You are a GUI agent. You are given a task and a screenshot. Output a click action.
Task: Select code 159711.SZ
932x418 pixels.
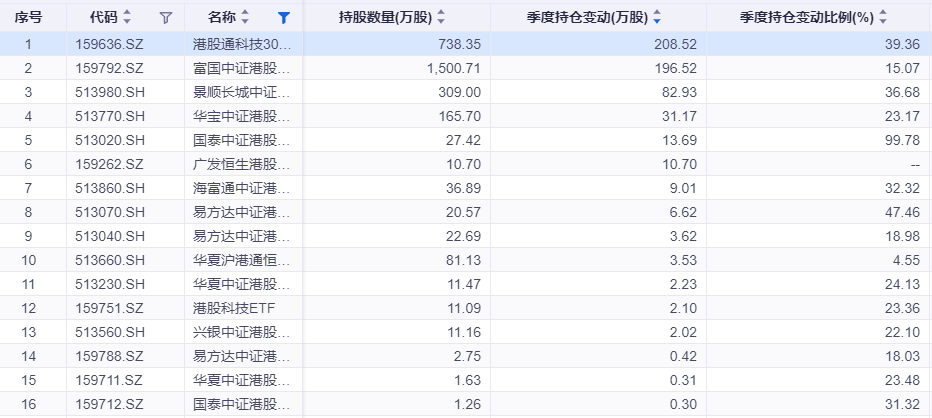coord(109,380)
